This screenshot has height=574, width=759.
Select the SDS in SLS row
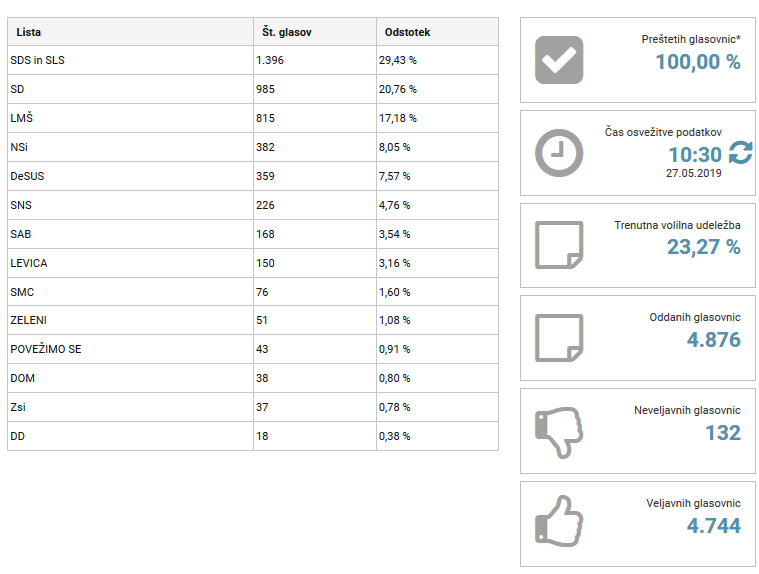coord(253,60)
